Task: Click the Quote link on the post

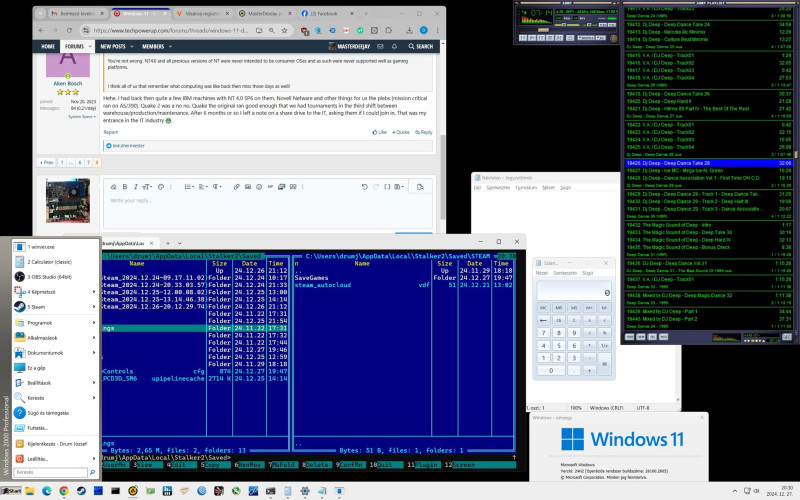Action: [401, 132]
